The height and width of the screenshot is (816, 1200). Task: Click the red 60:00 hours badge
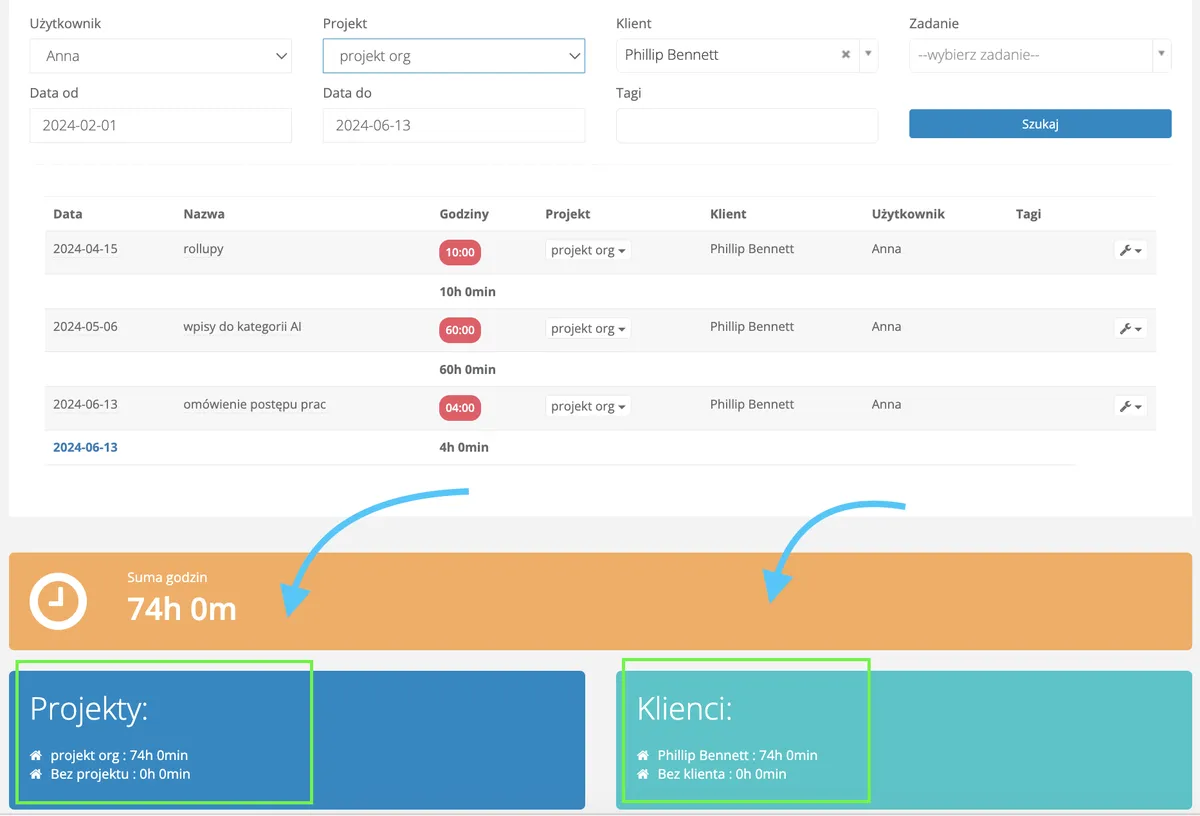pos(460,330)
